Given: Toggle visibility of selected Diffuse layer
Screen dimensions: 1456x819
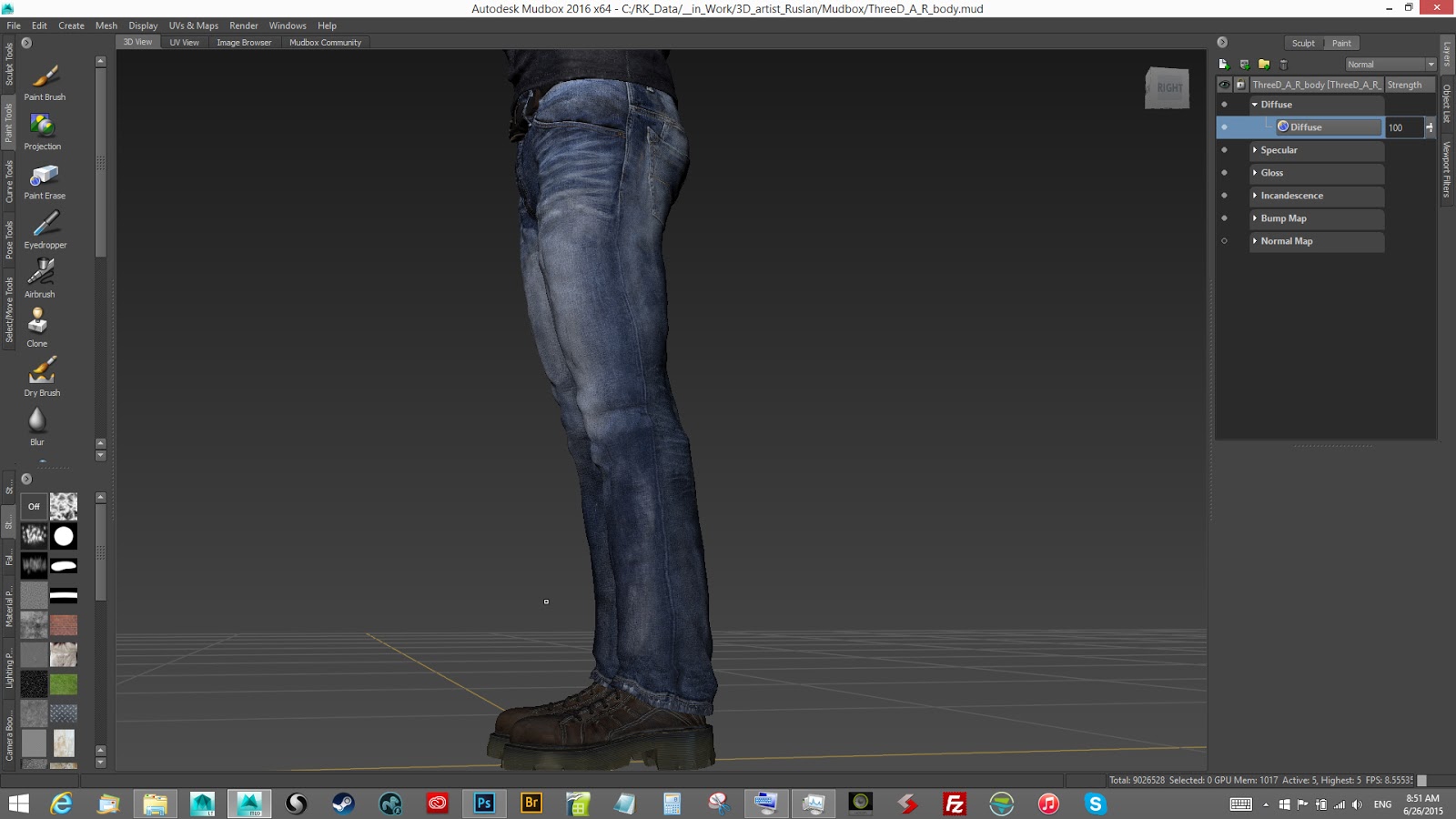Looking at the screenshot, I should coord(1224,127).
